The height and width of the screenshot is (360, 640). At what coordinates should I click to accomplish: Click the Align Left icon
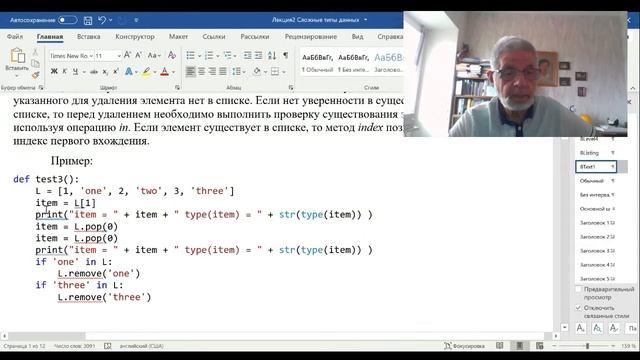click(191, 72)
